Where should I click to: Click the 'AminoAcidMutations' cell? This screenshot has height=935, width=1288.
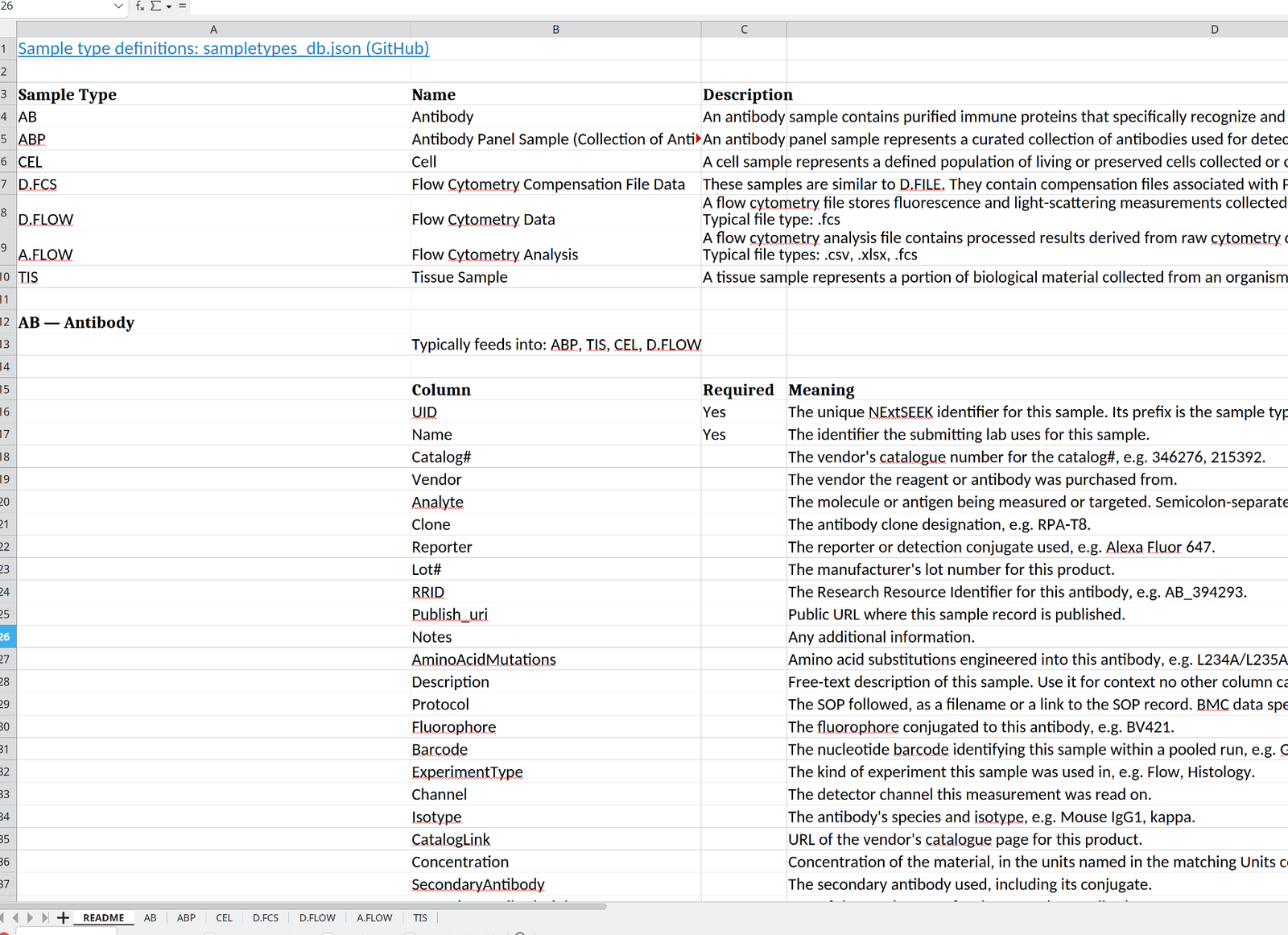(x=555, y=659)
